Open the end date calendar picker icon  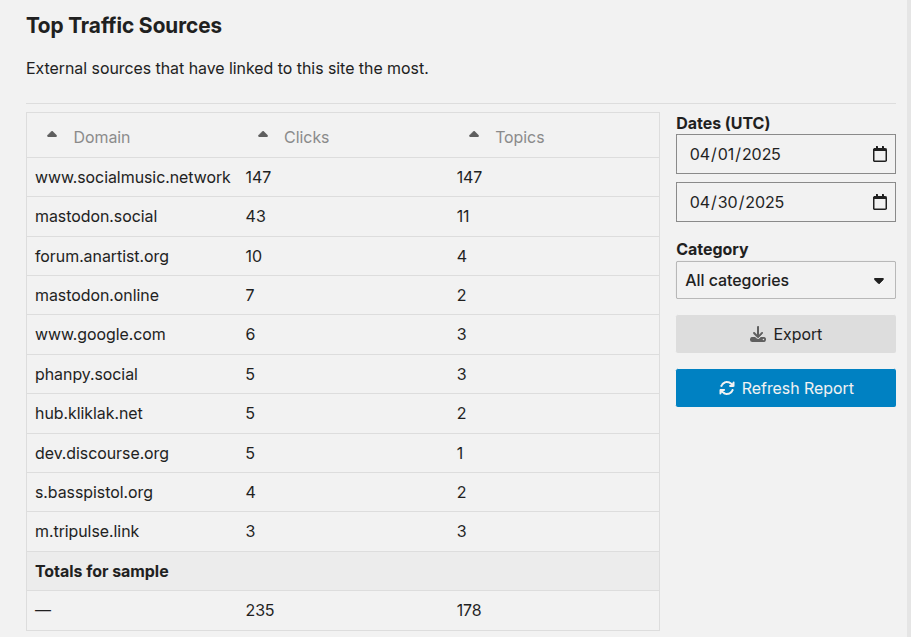[x=880, y=202]
